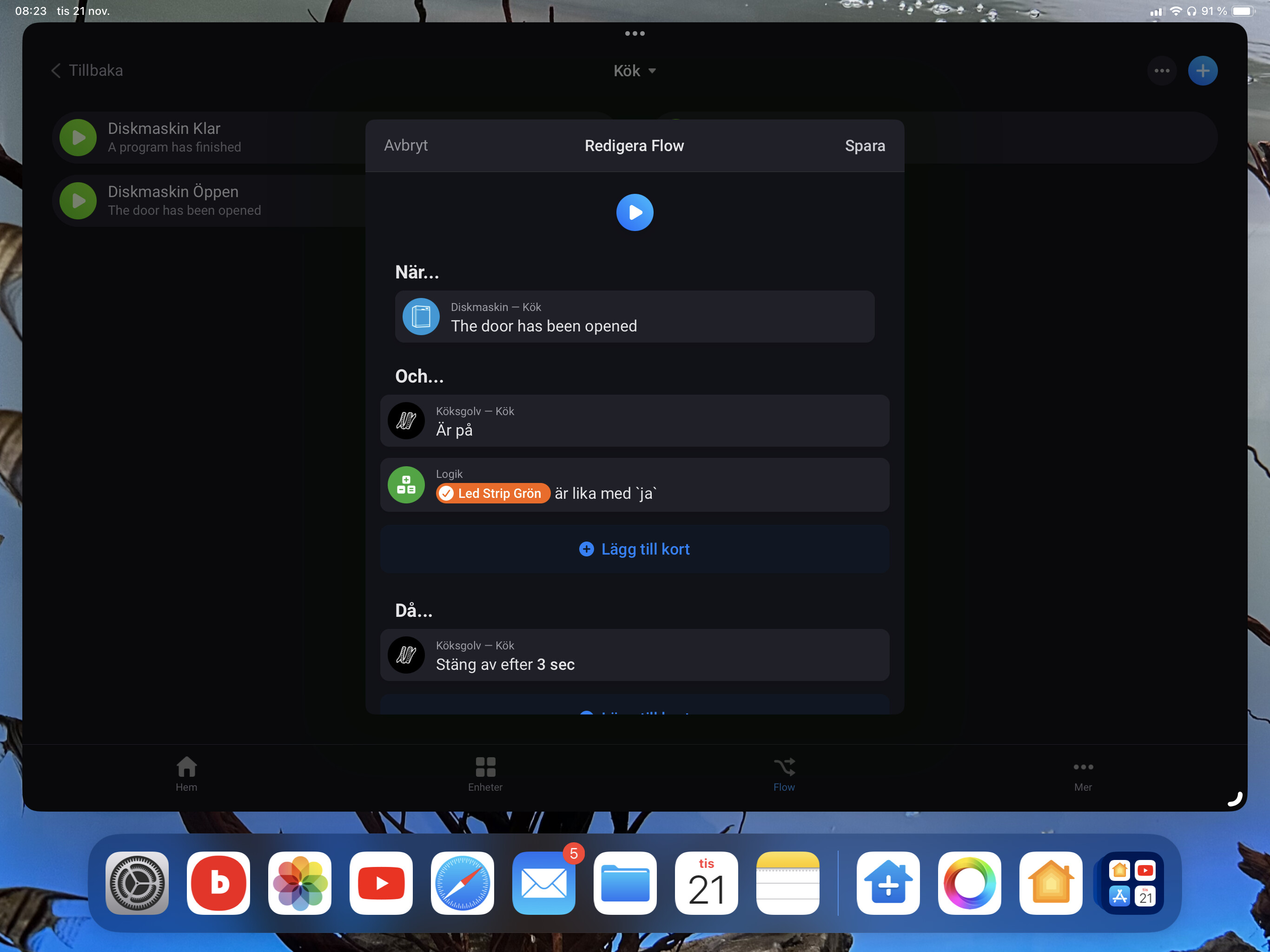Click the dishwasher icon in När card
Viewport: 1270px width, 952px height.
point(421,317)
